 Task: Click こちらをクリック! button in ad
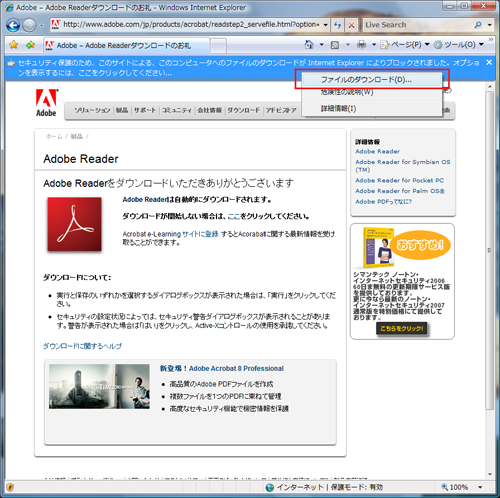pos(402,329)
